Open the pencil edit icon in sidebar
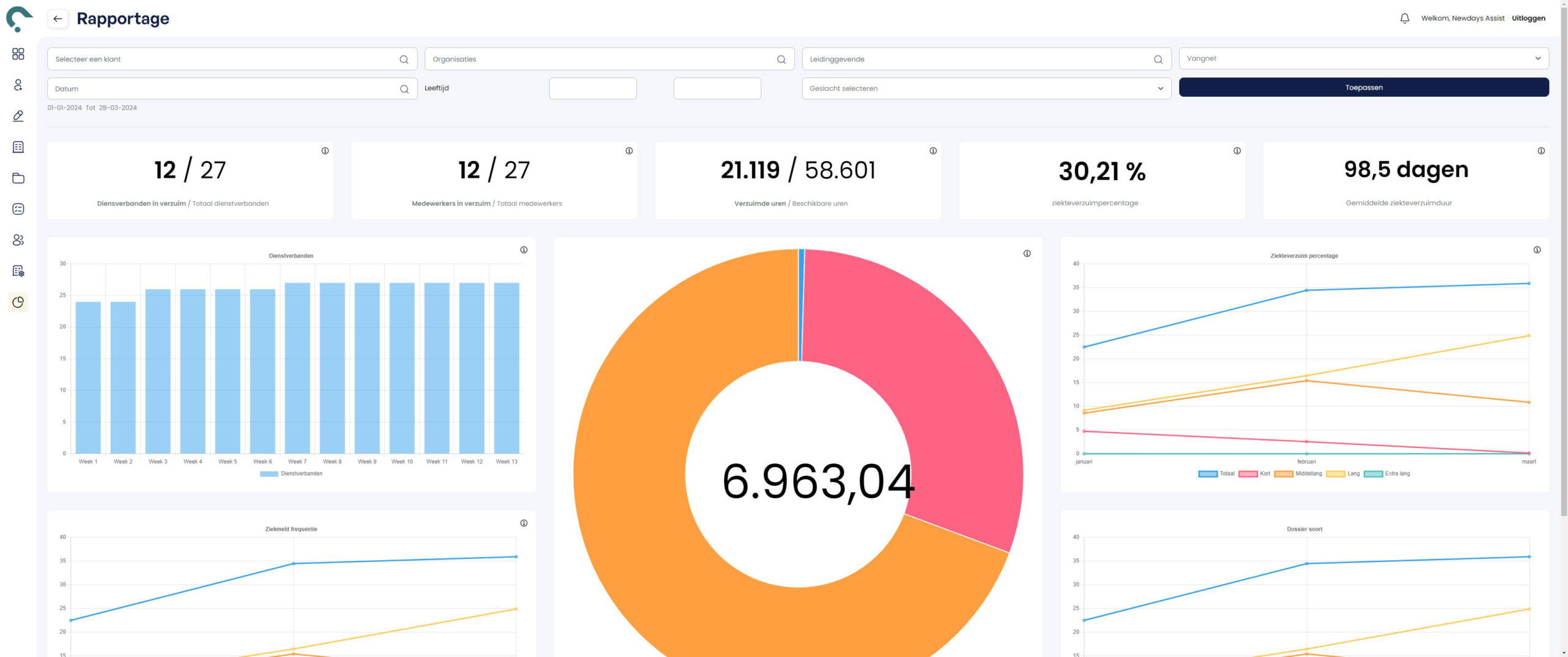This screenshot has width=1568, height=657. [18, 116]
